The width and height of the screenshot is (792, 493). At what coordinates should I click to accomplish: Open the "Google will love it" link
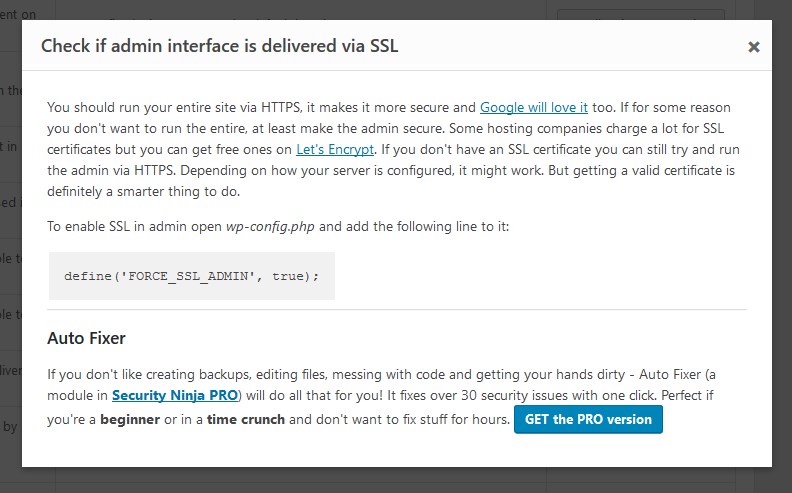point(533,108)
